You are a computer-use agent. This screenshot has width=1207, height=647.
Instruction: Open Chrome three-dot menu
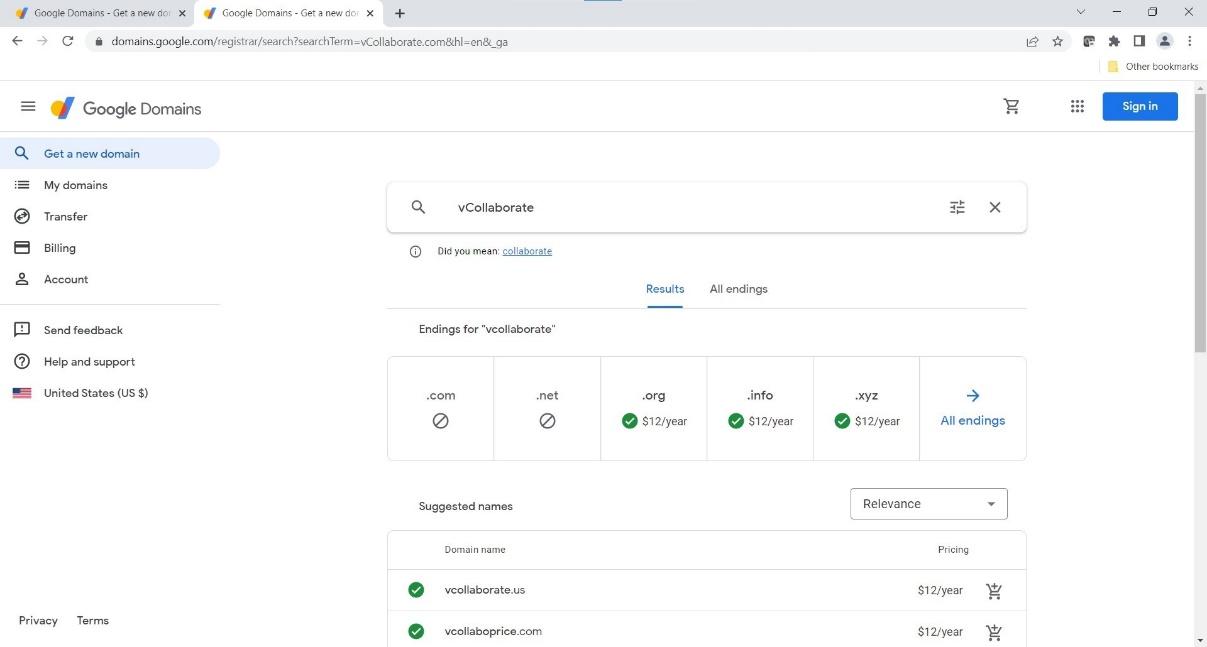point(1190,41)
